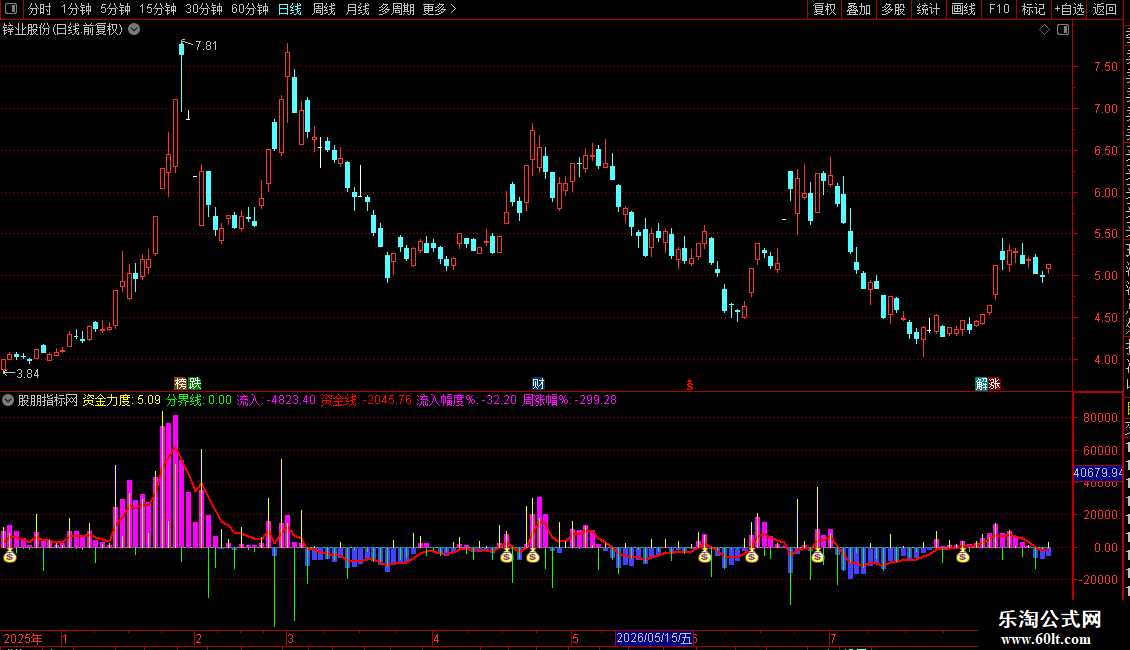Select the 日线 daily period
The width and height of the screenshot is (1130, 650).
(x=290, y=9)
